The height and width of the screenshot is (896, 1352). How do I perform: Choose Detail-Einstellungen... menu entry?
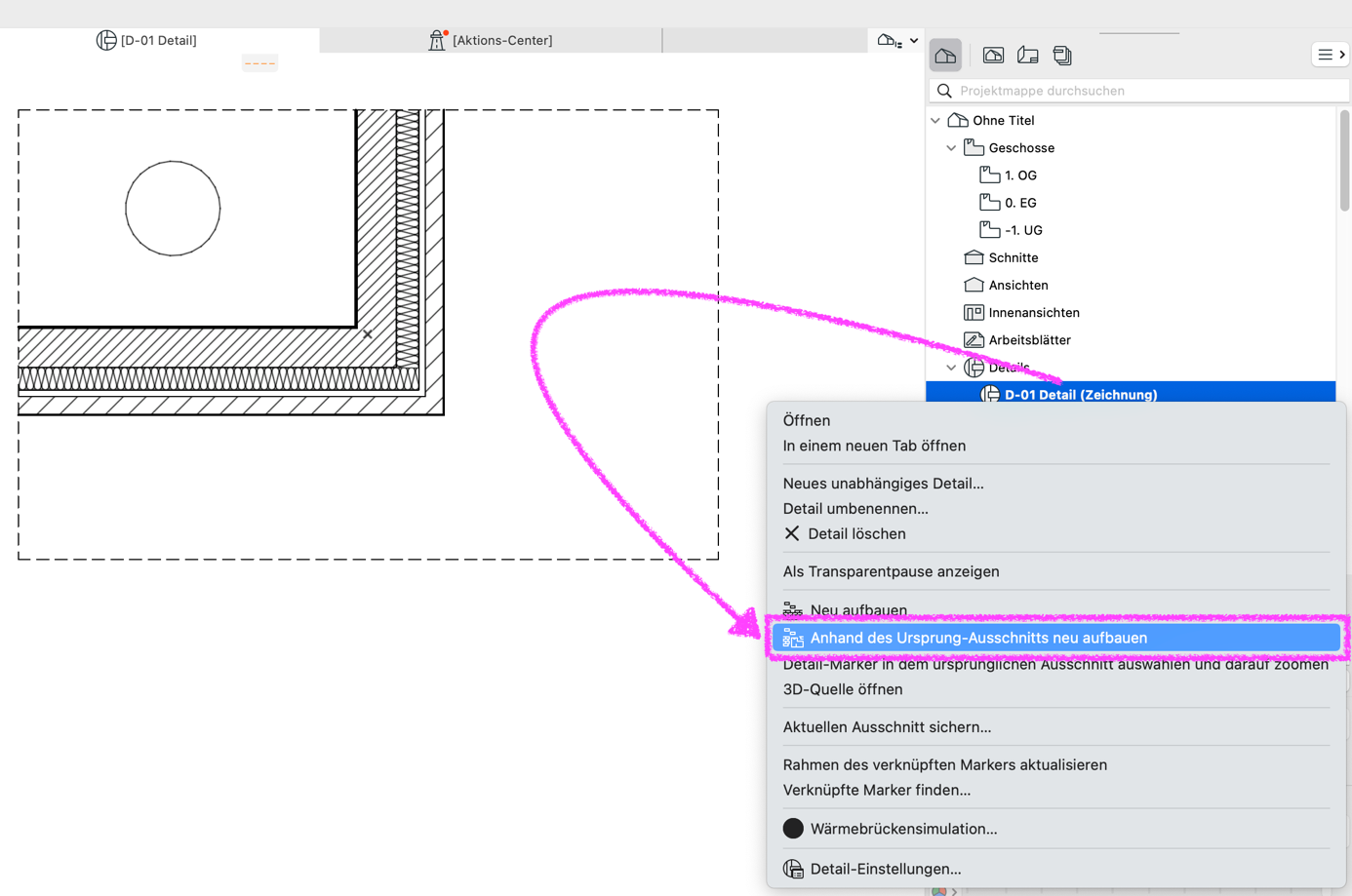click(885, 869)
